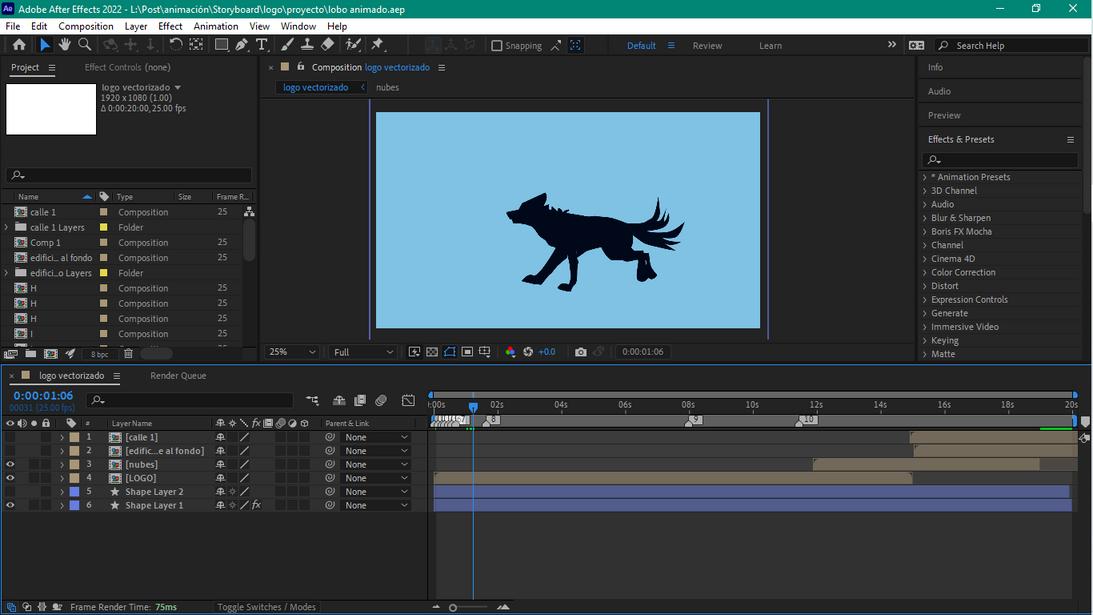The height and width of the screenshot is (615, 1093).
Task: Open the 25% magnification dropdown
Action: pos(293,352)
